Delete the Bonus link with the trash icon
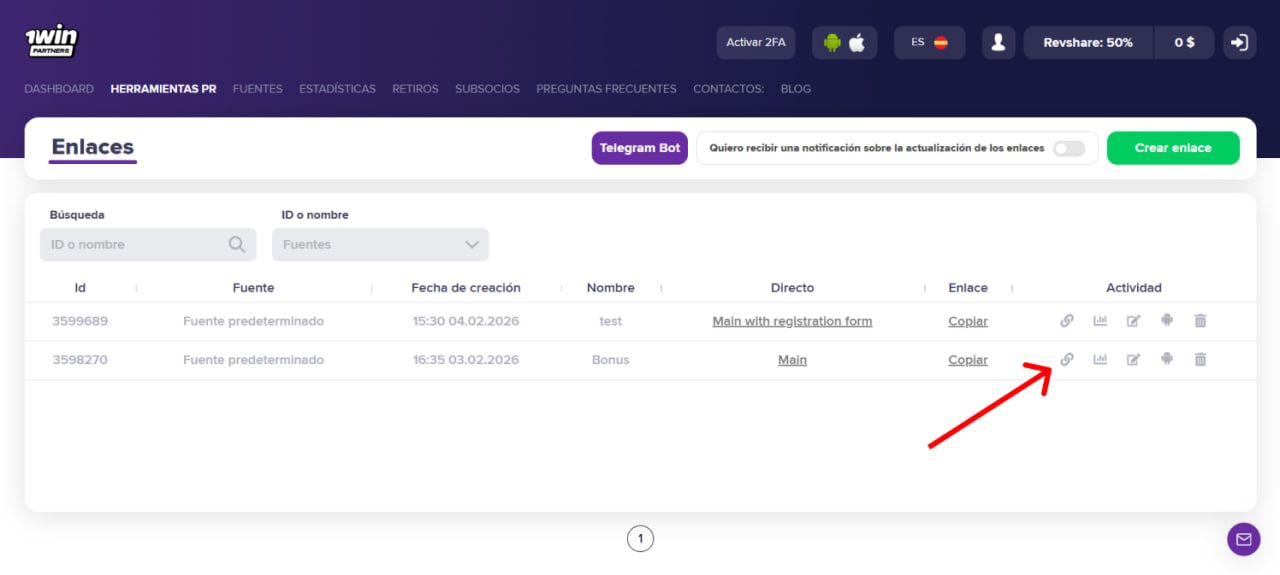The height and width of the screenshot is (575, 1280). pyautogui.click(x=1200, y=360)
